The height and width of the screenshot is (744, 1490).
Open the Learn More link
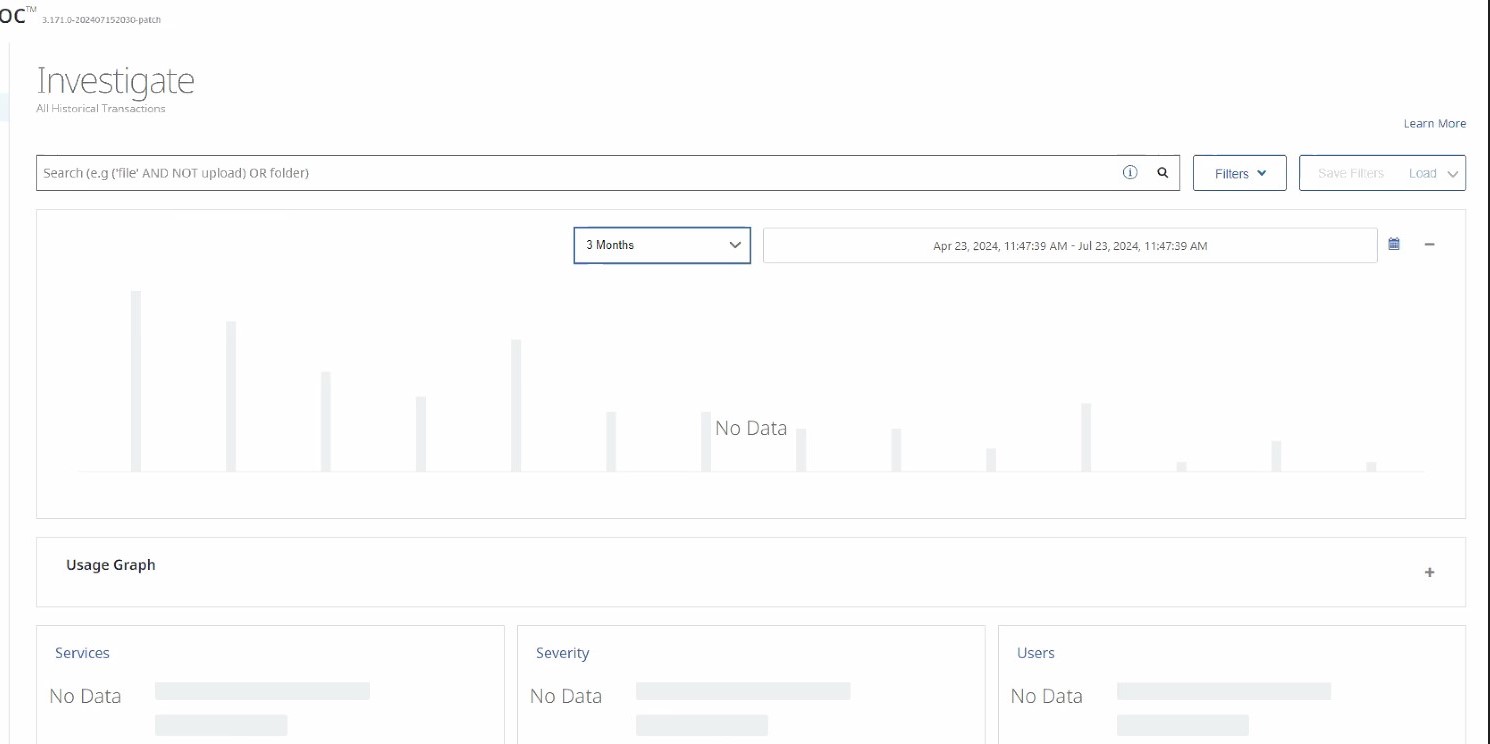point(1434,124)
